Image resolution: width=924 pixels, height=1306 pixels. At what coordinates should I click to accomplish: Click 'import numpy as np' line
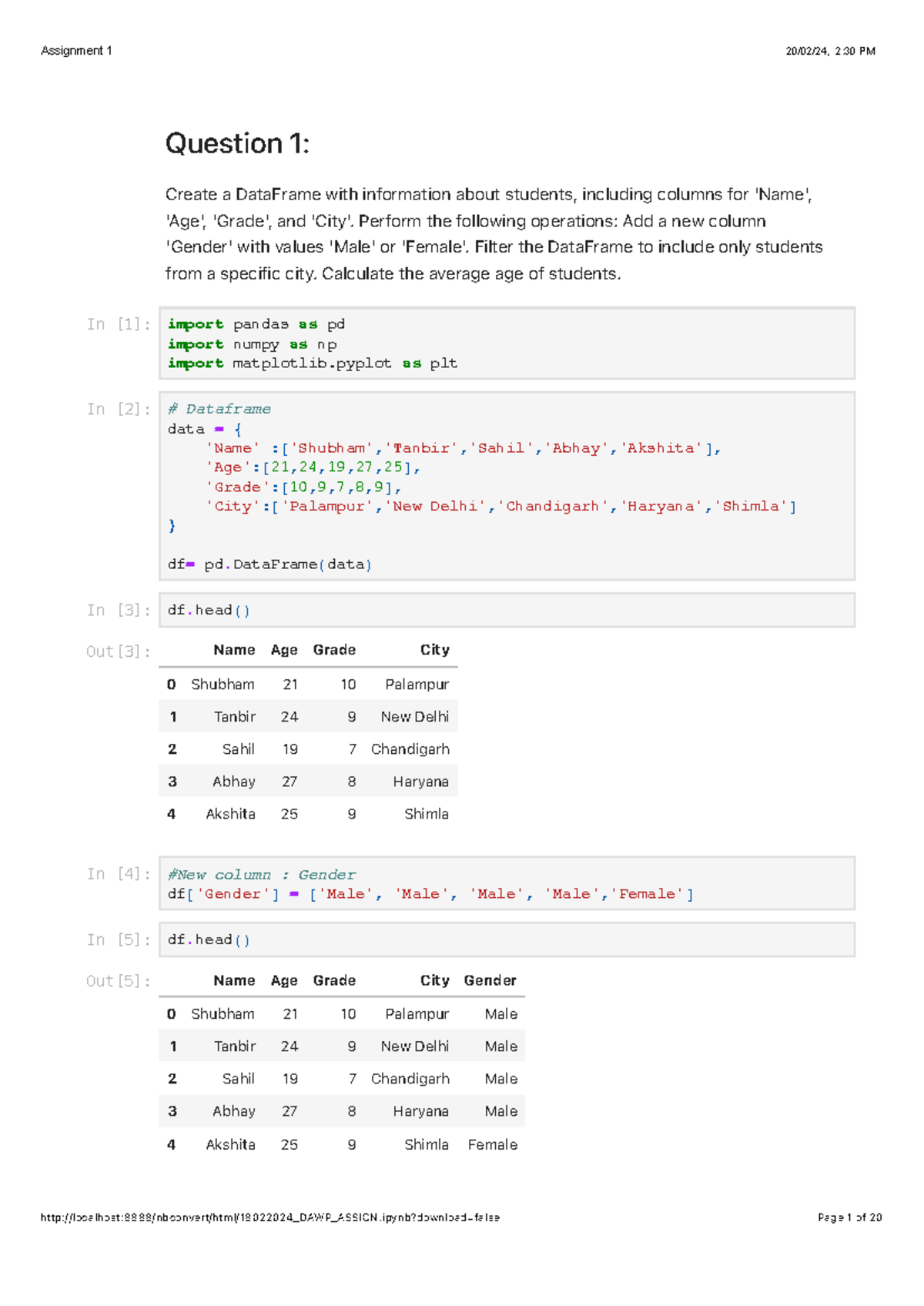click(253, 344)
